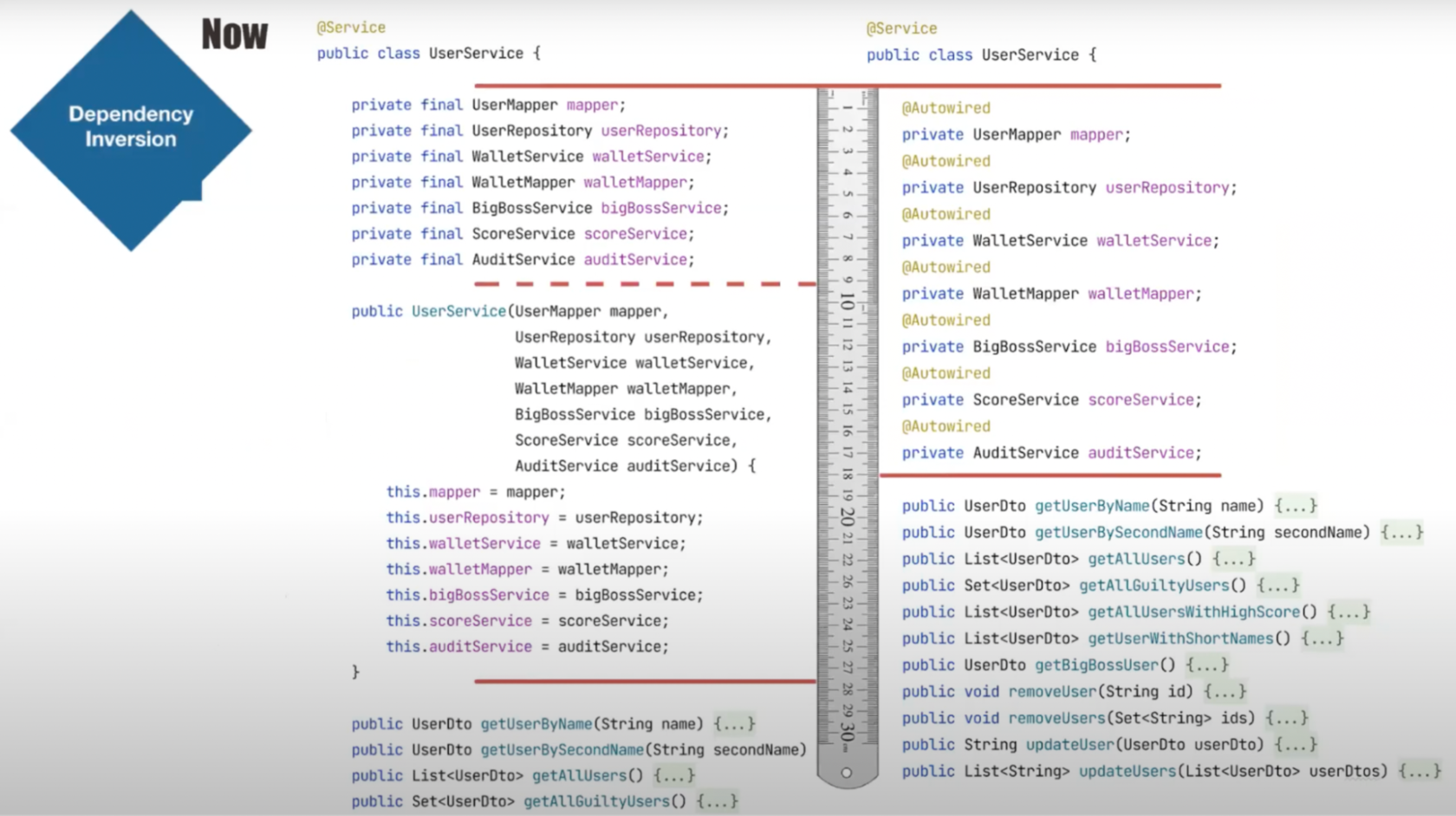Screen dimensions: 1456x816
Task: Unfold getBigBossUser collapsed code block
Action: (1206, 665)
